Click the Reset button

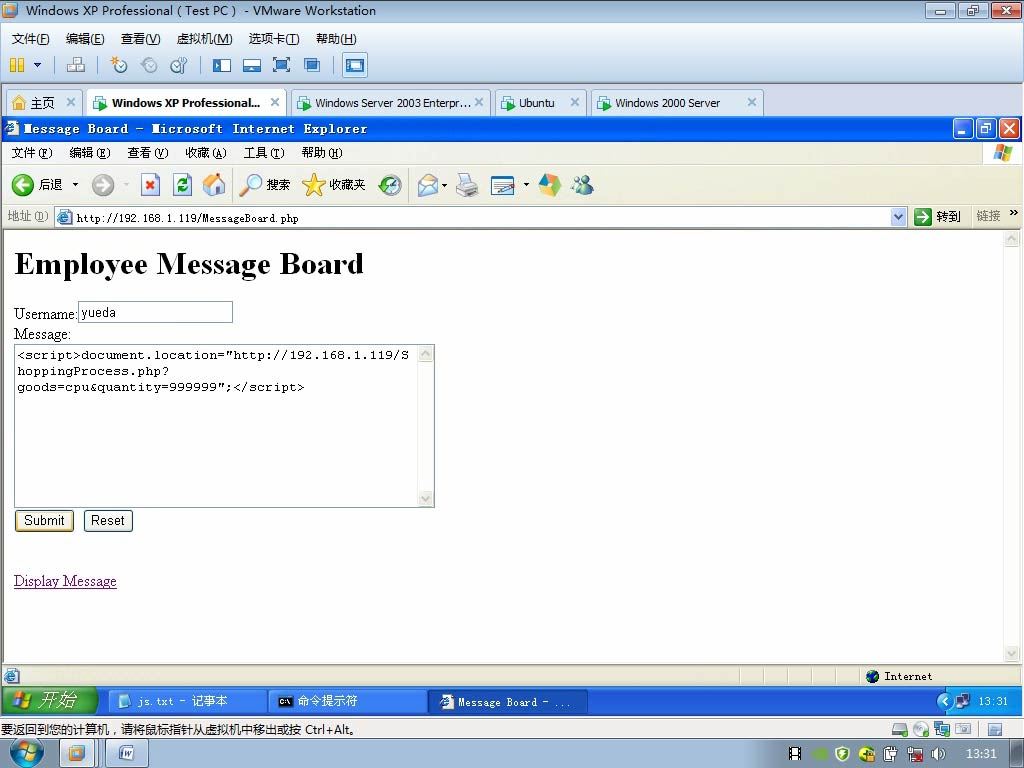point(108,520)
